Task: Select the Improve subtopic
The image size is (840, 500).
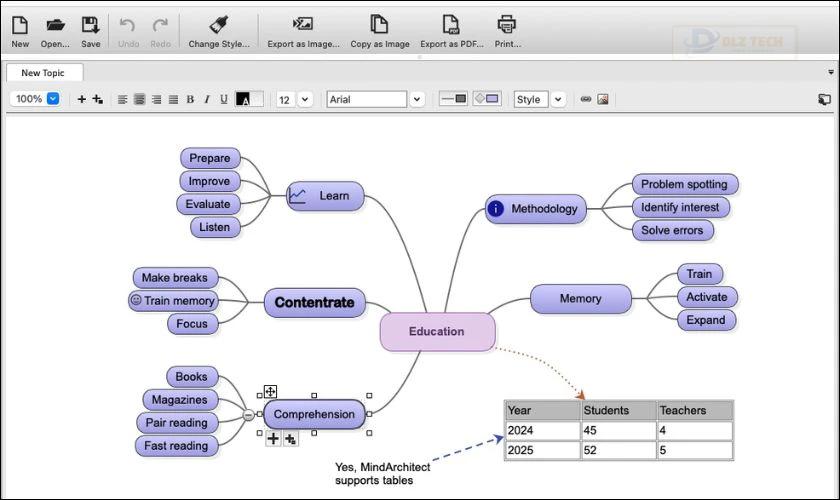Action: pos(209,181)
